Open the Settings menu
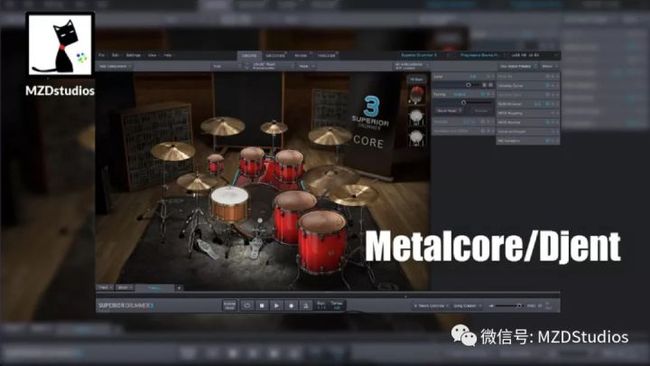650x366 pixels. pyautogui.click(x=133, y=55)
